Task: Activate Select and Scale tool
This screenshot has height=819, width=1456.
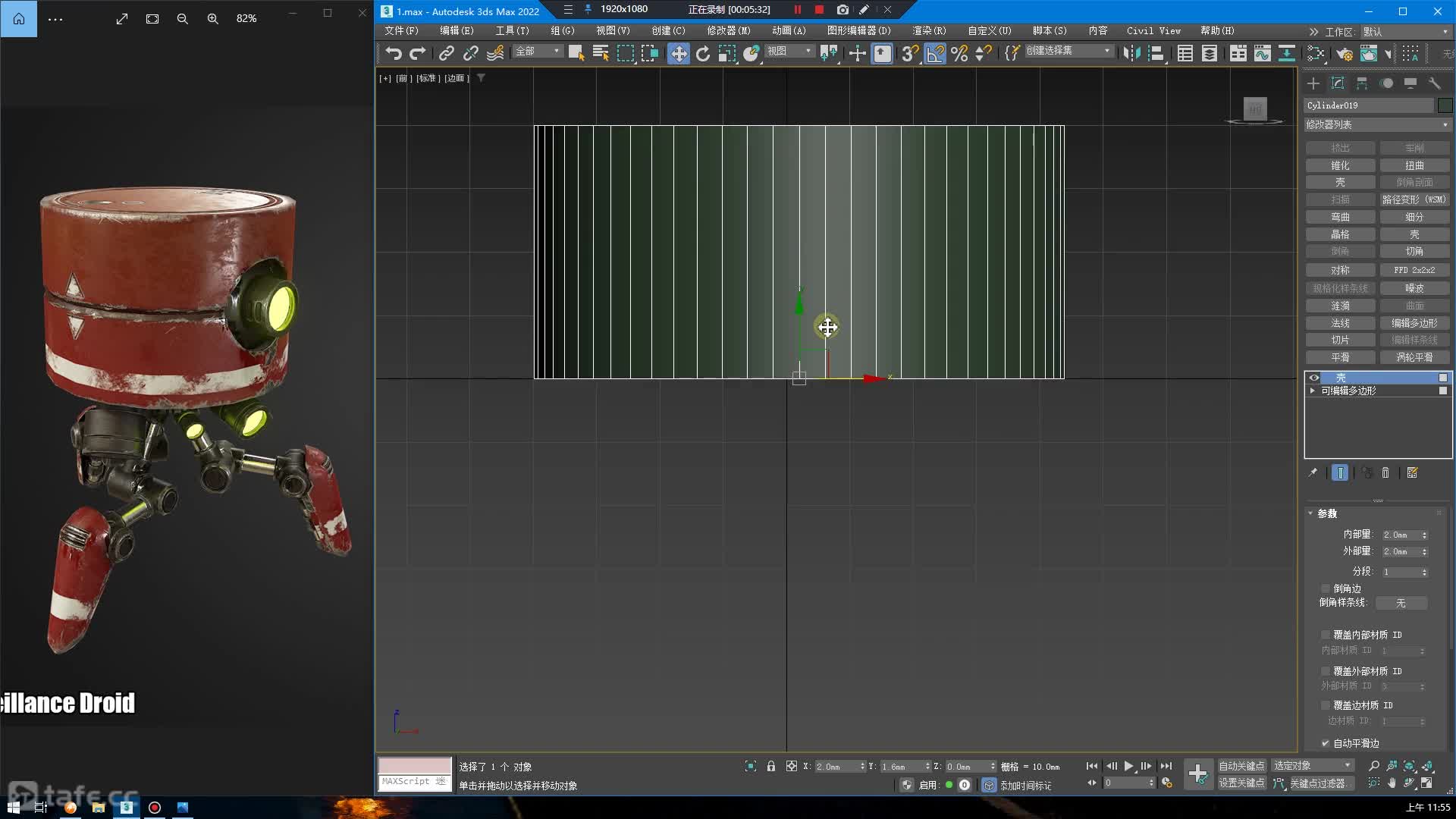Action: [x=727, y=53]
